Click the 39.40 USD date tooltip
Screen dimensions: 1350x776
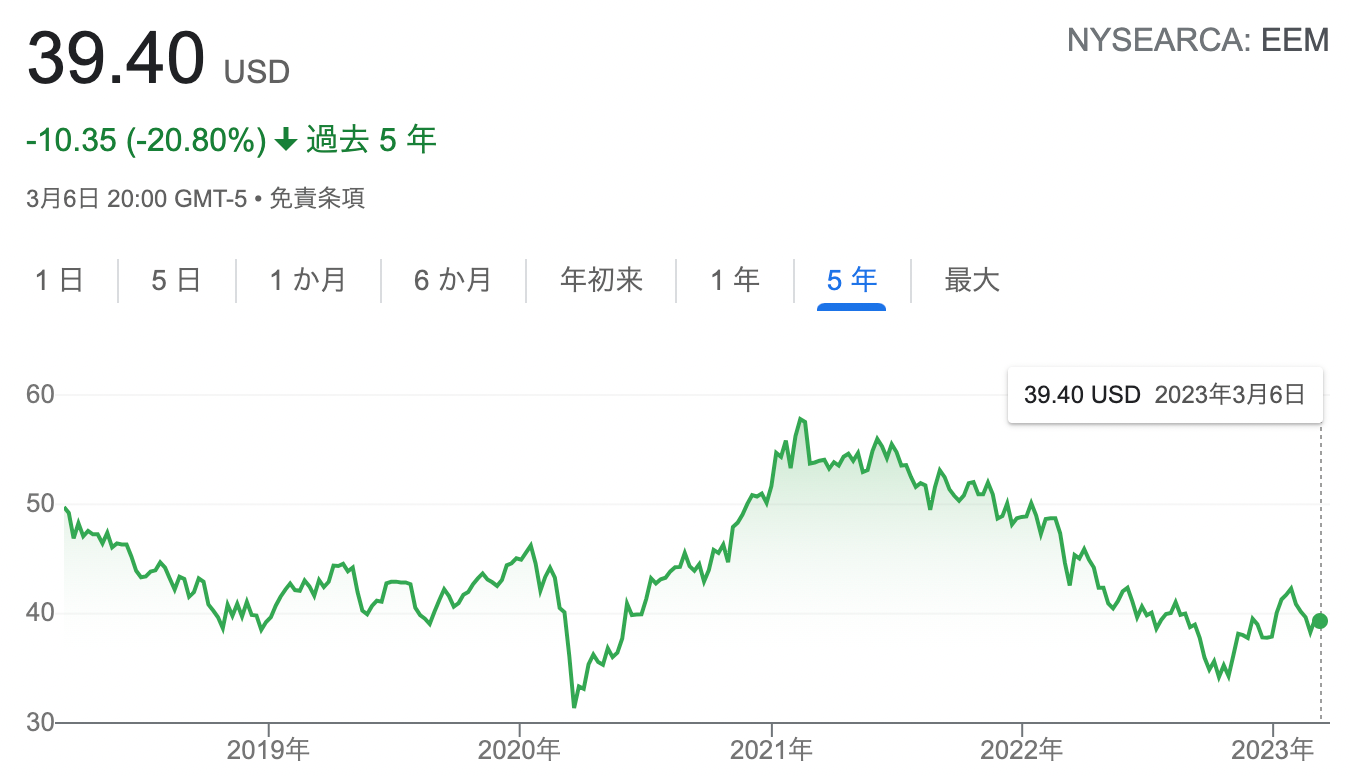1164,395
